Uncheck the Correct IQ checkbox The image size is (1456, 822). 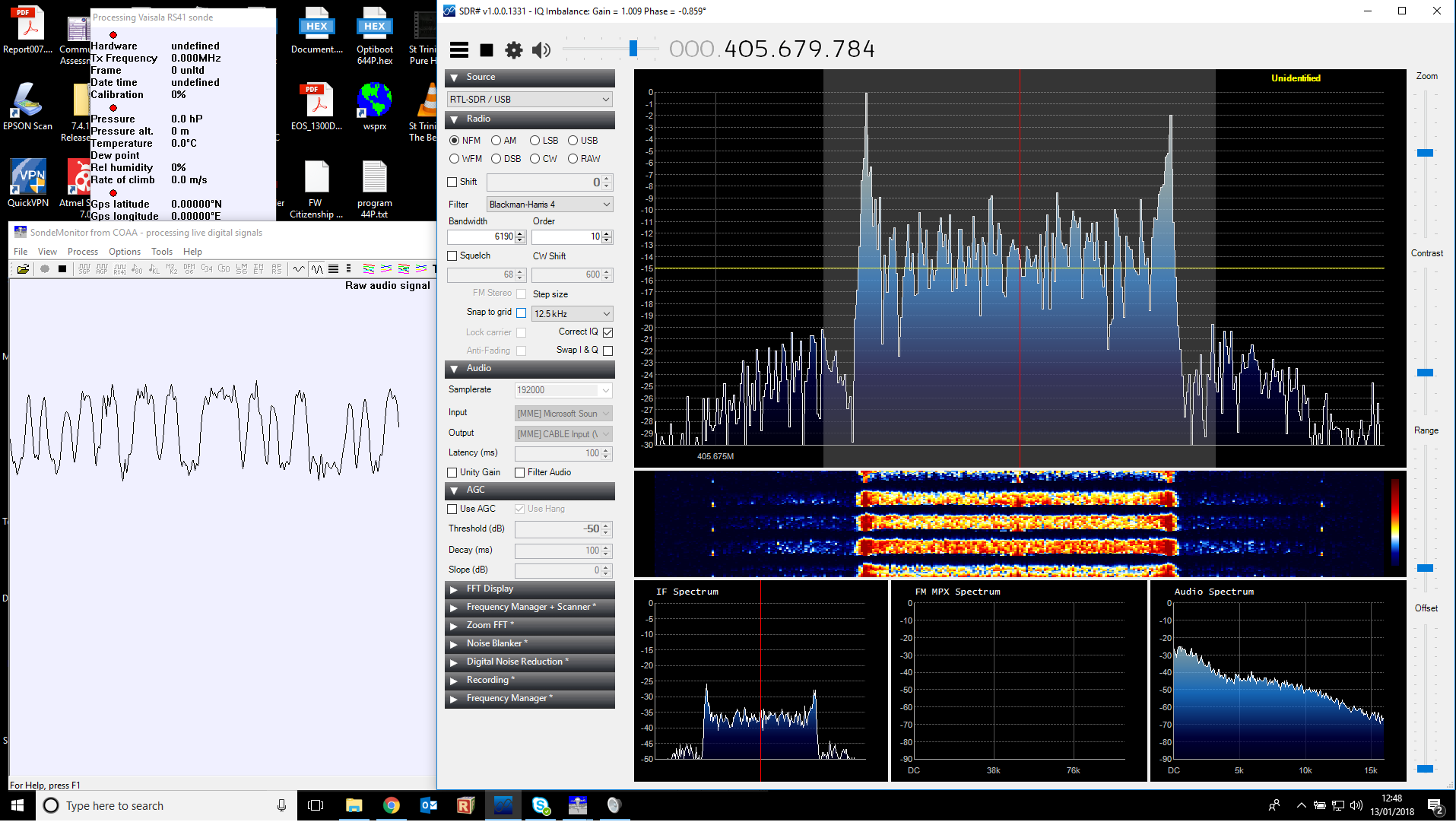click(607, 332)
